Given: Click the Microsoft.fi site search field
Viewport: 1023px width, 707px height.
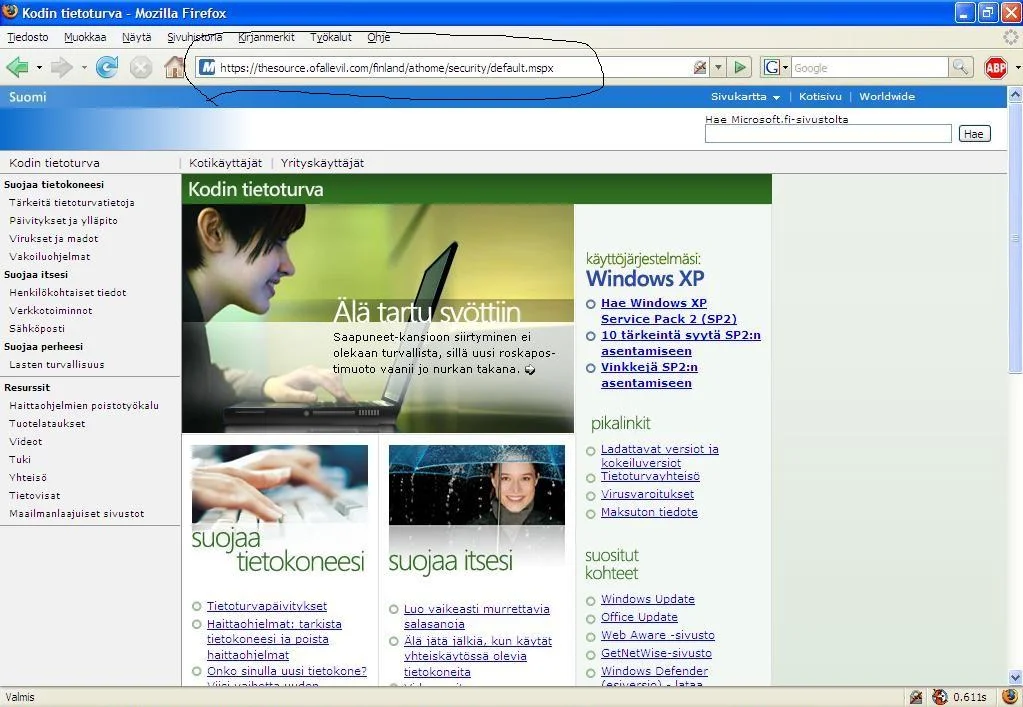Looking at the screenshot, I should click(827, 134).
